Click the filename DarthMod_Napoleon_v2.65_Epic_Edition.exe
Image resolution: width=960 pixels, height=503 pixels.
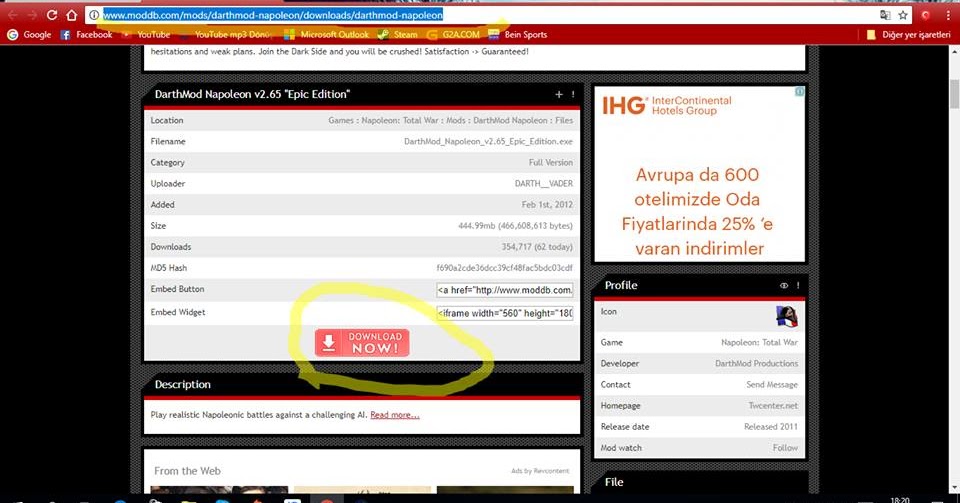point(489,141)
